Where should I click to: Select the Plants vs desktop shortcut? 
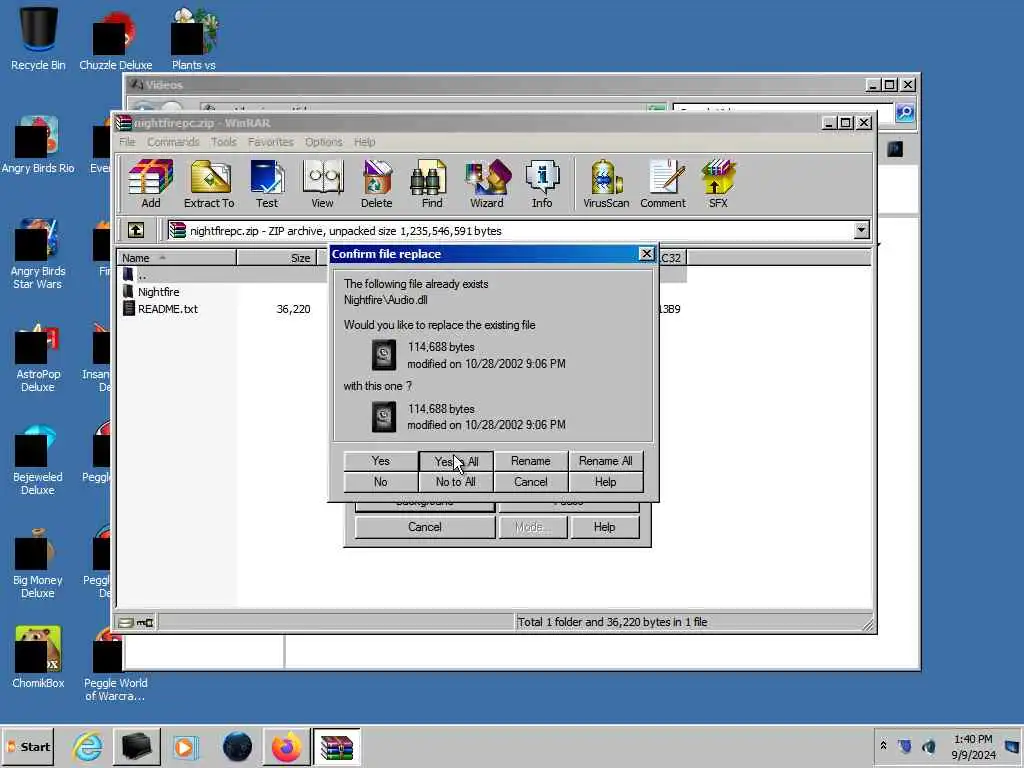click(194, 39)
